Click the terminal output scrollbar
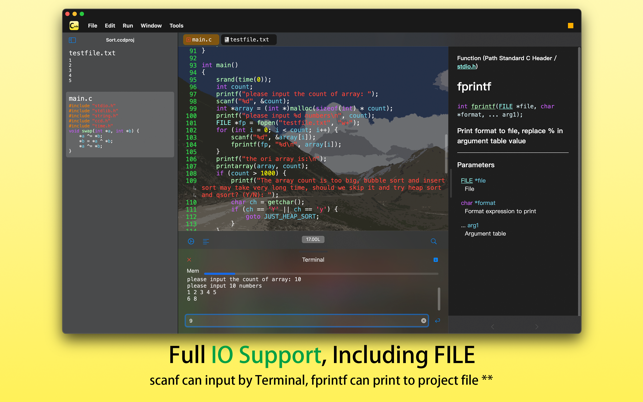643x402 pixels. [439, 299]
